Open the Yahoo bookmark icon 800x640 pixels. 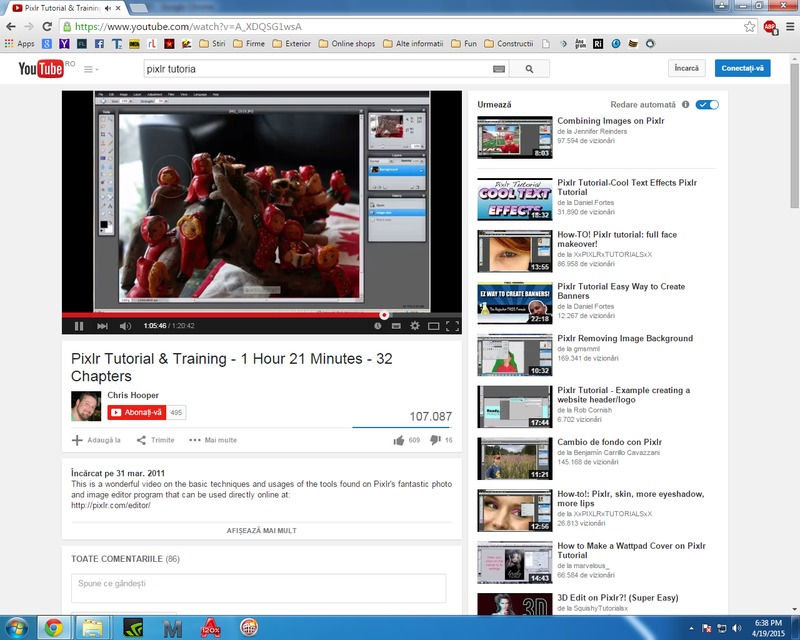click(x=64, y=44)
